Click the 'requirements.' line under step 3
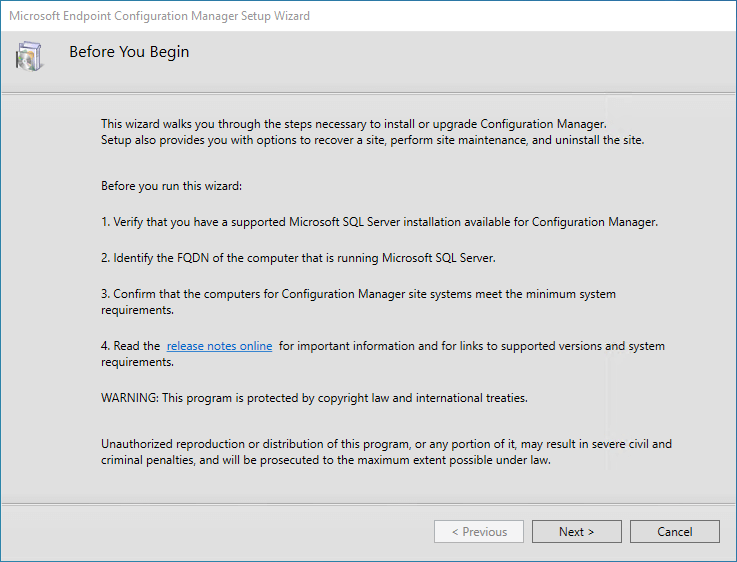 tap(137, 311)
